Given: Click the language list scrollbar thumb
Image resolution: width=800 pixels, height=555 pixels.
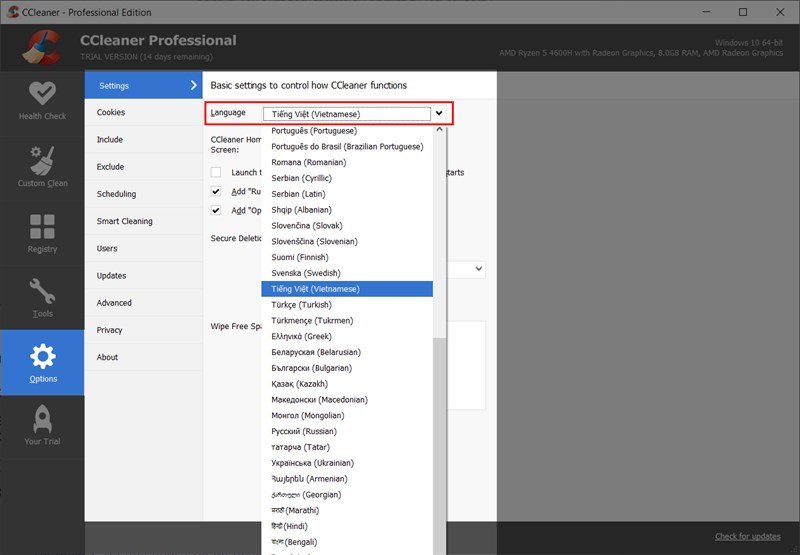Looking at the screenshot, I should pos(439,444).
